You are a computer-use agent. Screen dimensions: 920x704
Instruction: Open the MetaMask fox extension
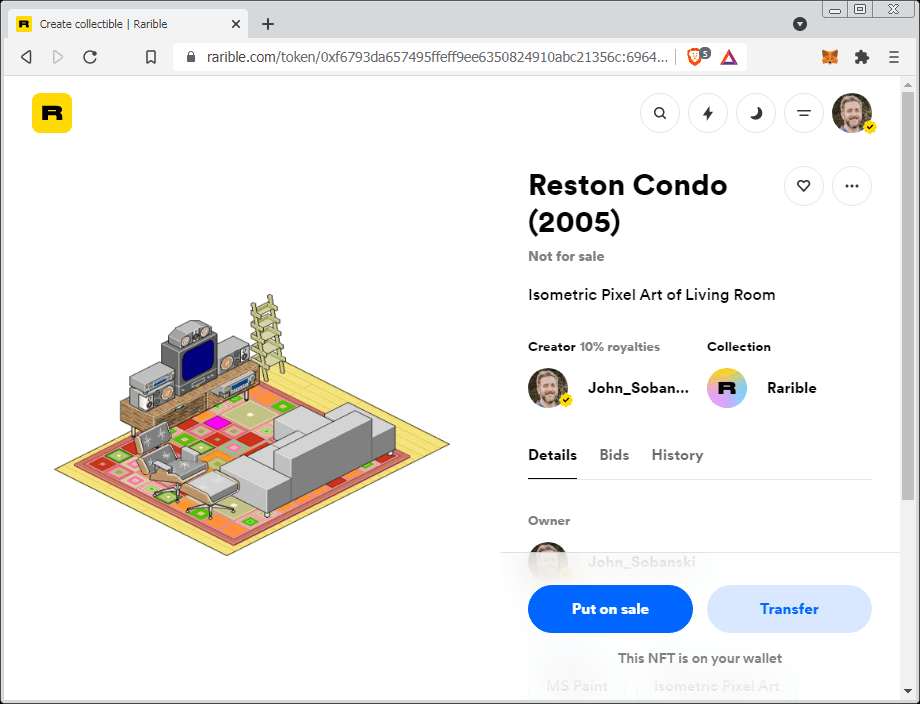830,57
